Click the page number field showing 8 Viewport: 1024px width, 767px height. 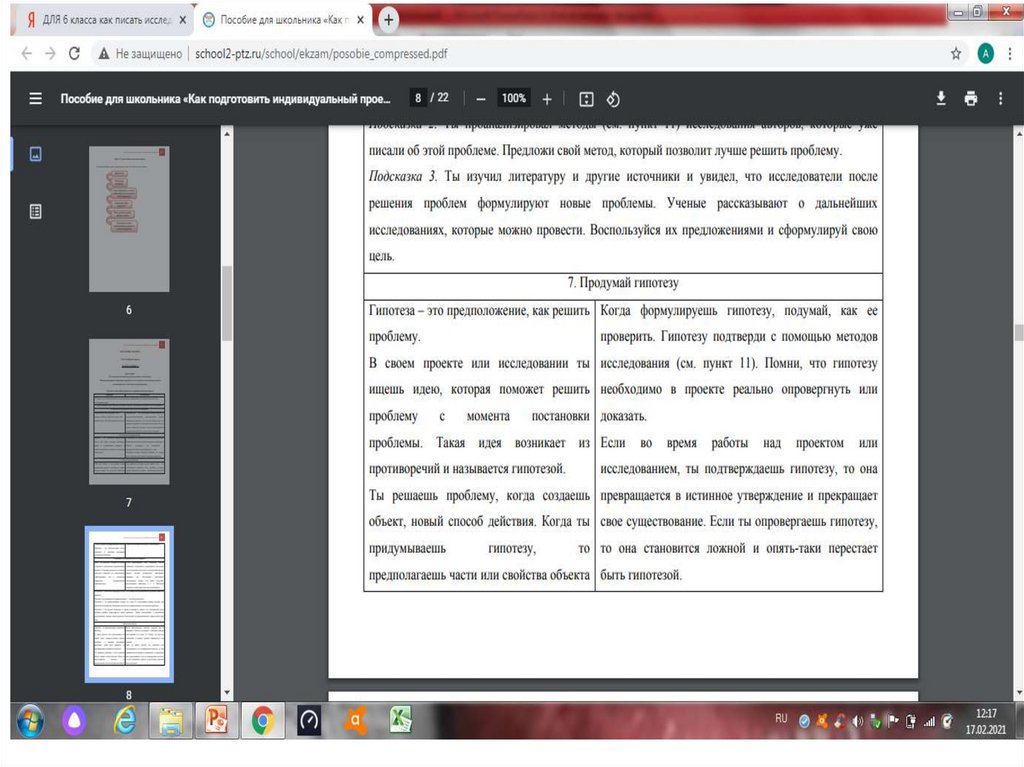pos(418,98)
